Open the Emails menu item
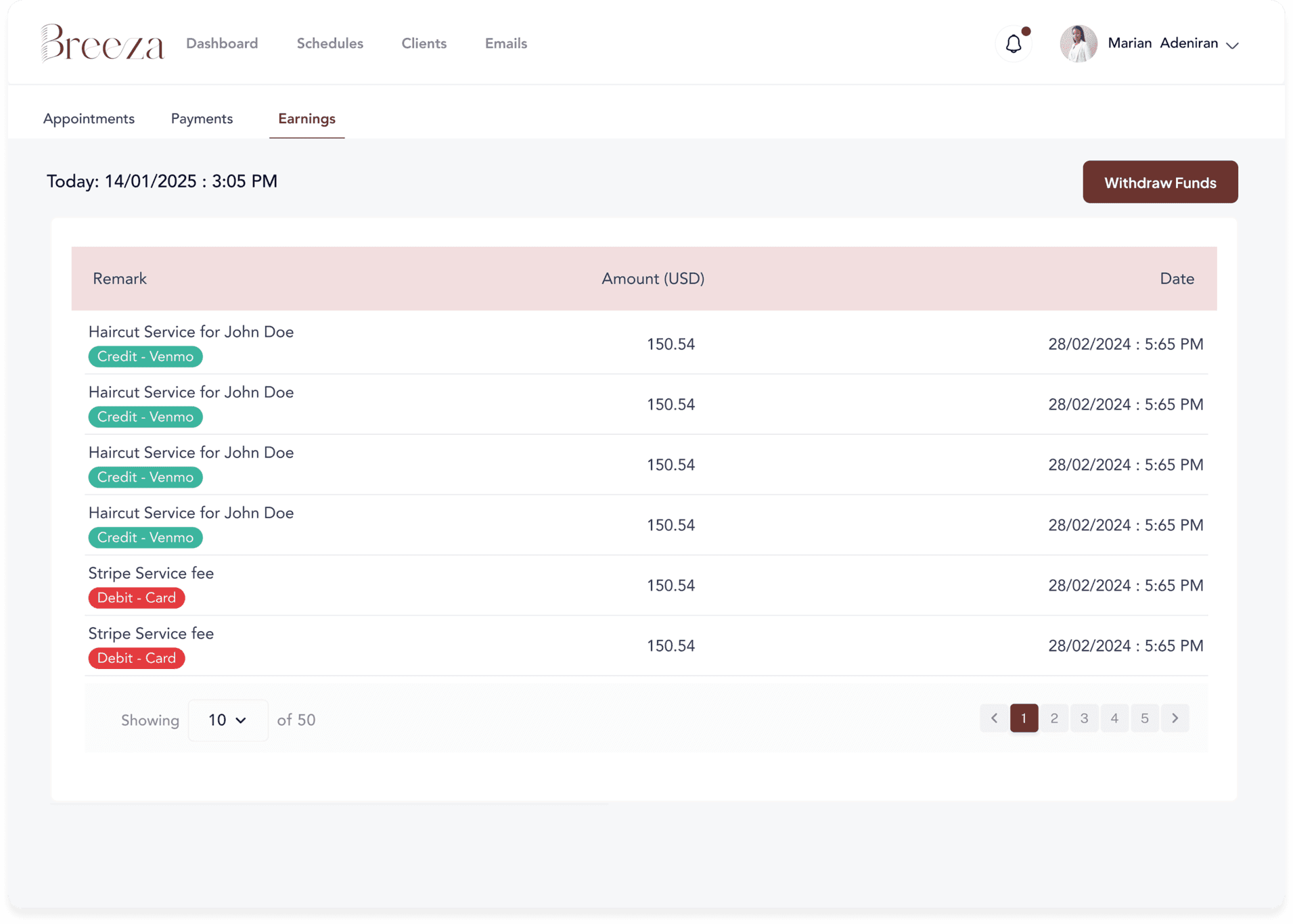Viewport: 1293px width, 924px height. [x=506, y=43]
